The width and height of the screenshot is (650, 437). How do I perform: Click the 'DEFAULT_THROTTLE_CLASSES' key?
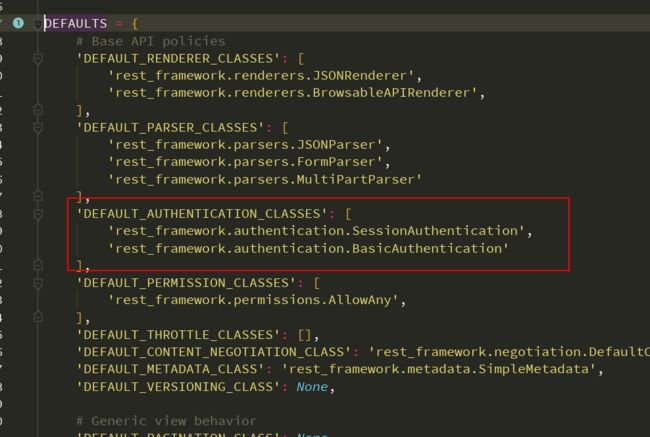pos(178,335)
